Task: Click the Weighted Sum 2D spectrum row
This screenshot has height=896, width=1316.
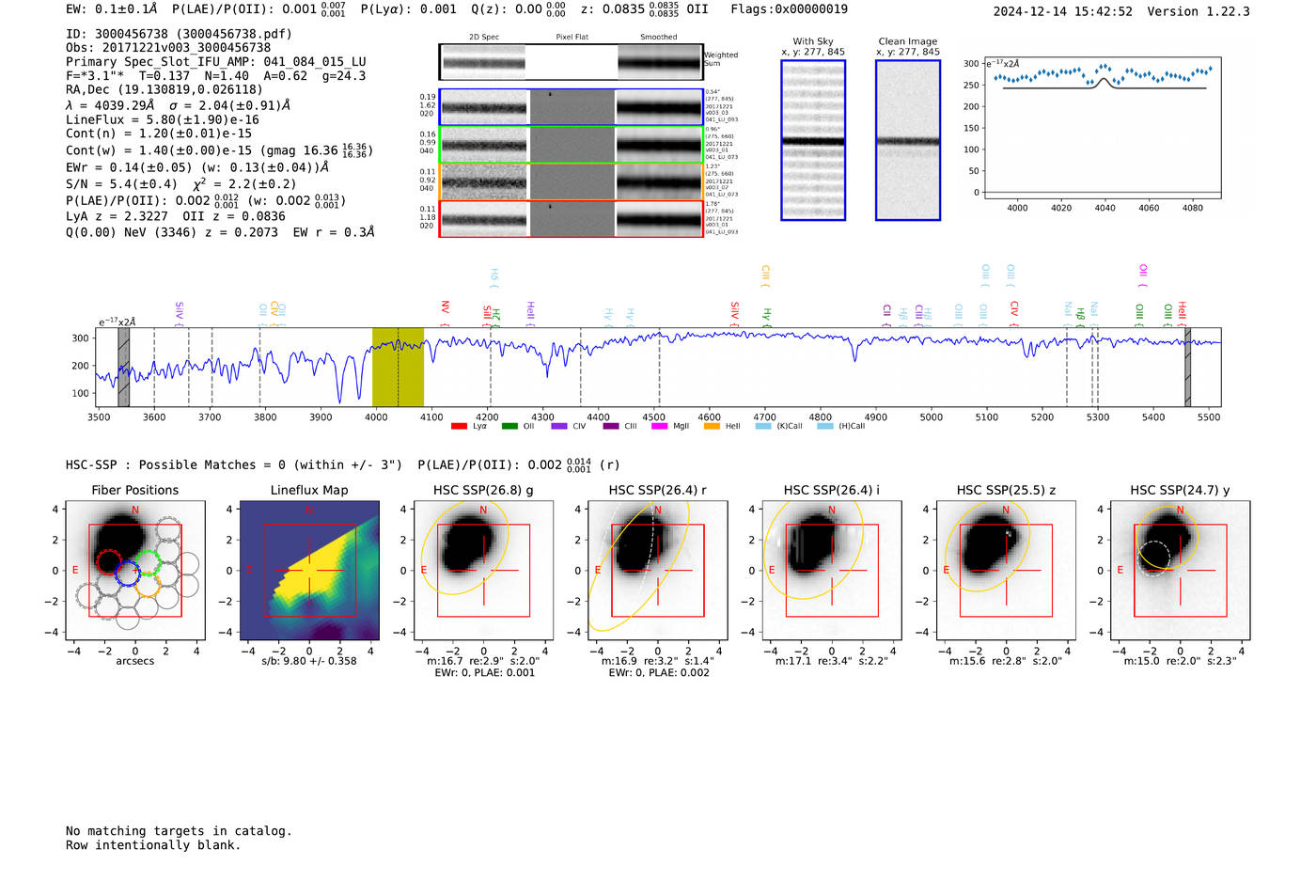Action: coord(572,62)
